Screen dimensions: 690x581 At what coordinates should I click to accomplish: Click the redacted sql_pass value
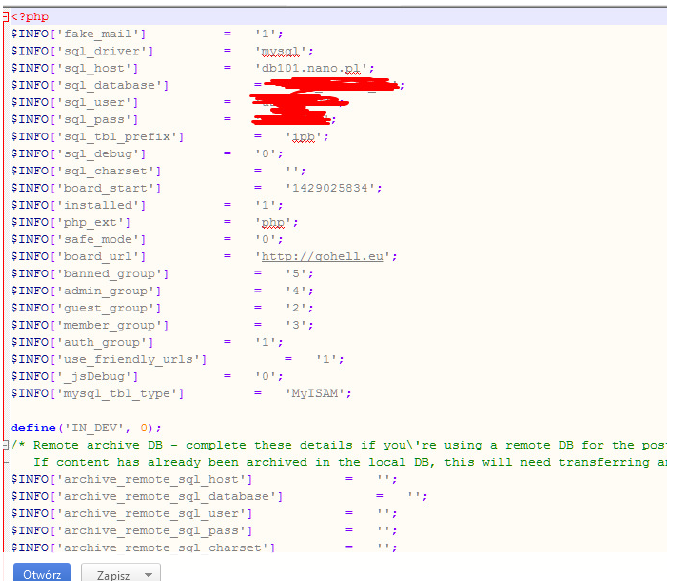(x=289, y=119)
